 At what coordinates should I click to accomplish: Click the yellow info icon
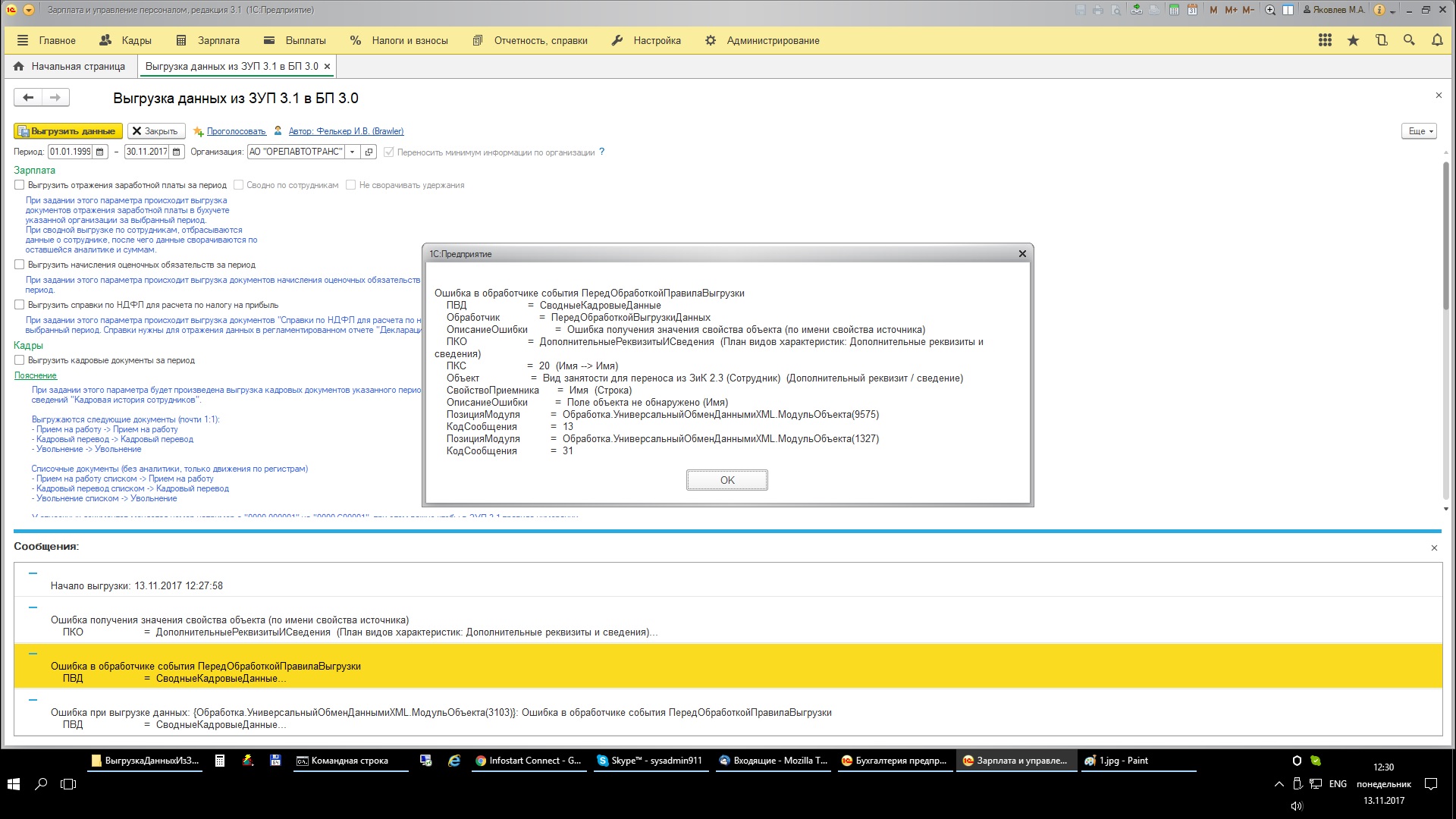point(1379,10)
